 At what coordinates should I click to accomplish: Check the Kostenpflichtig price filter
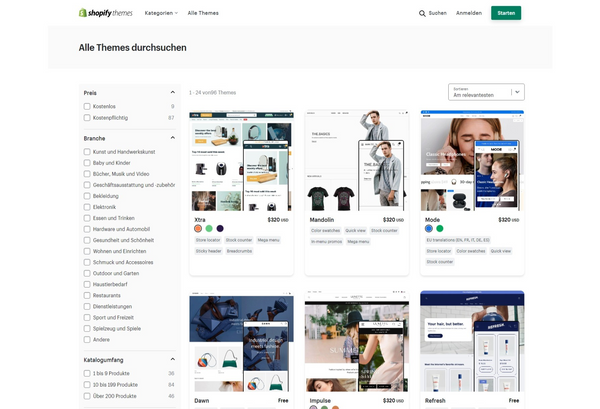[x=87, y=118]
